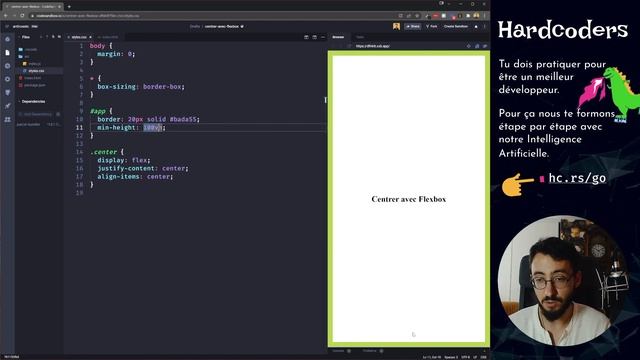Click the Fork button

[432, 27]
